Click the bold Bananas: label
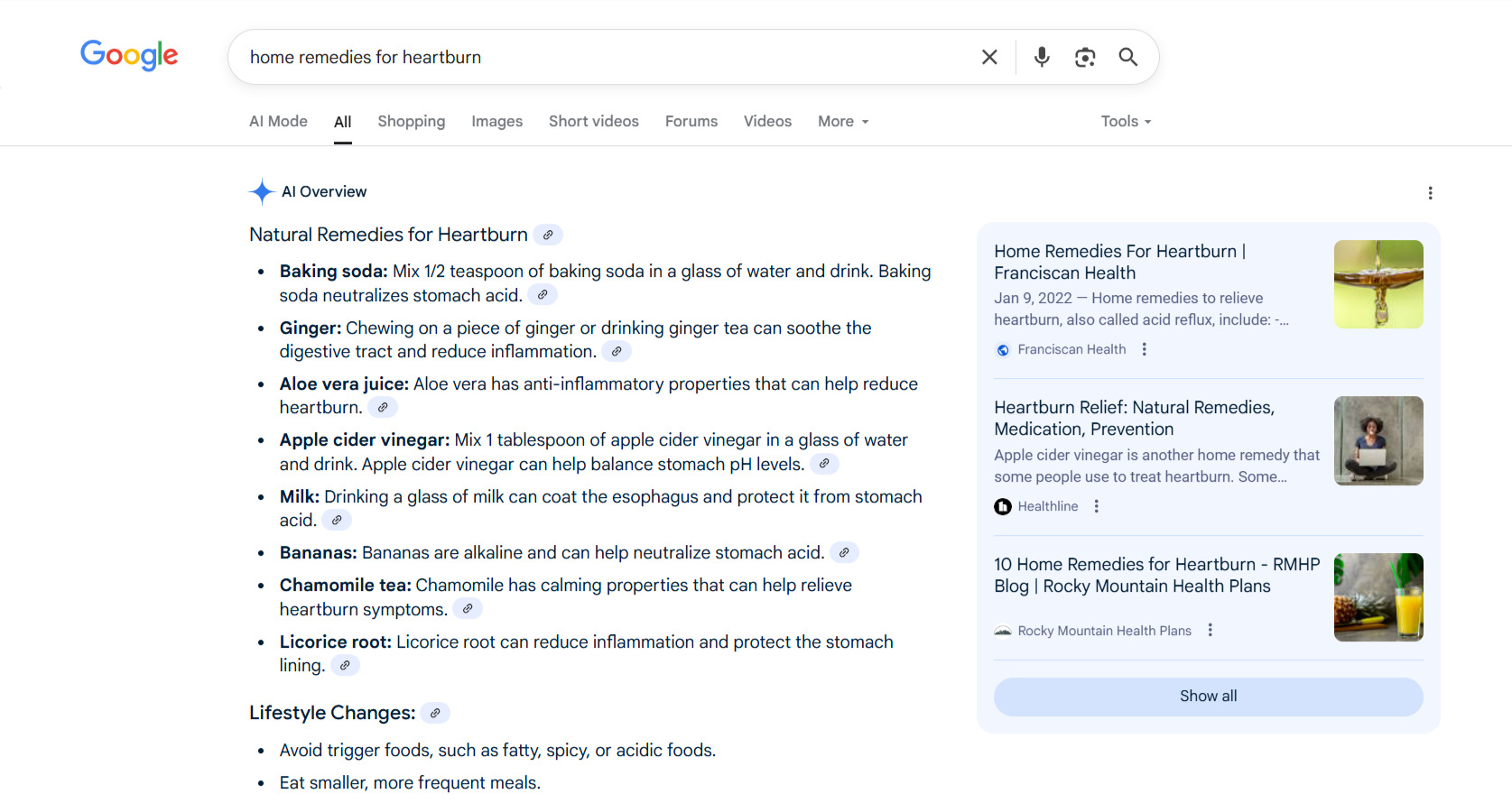1512x803 pixels. tap(319, 552)
